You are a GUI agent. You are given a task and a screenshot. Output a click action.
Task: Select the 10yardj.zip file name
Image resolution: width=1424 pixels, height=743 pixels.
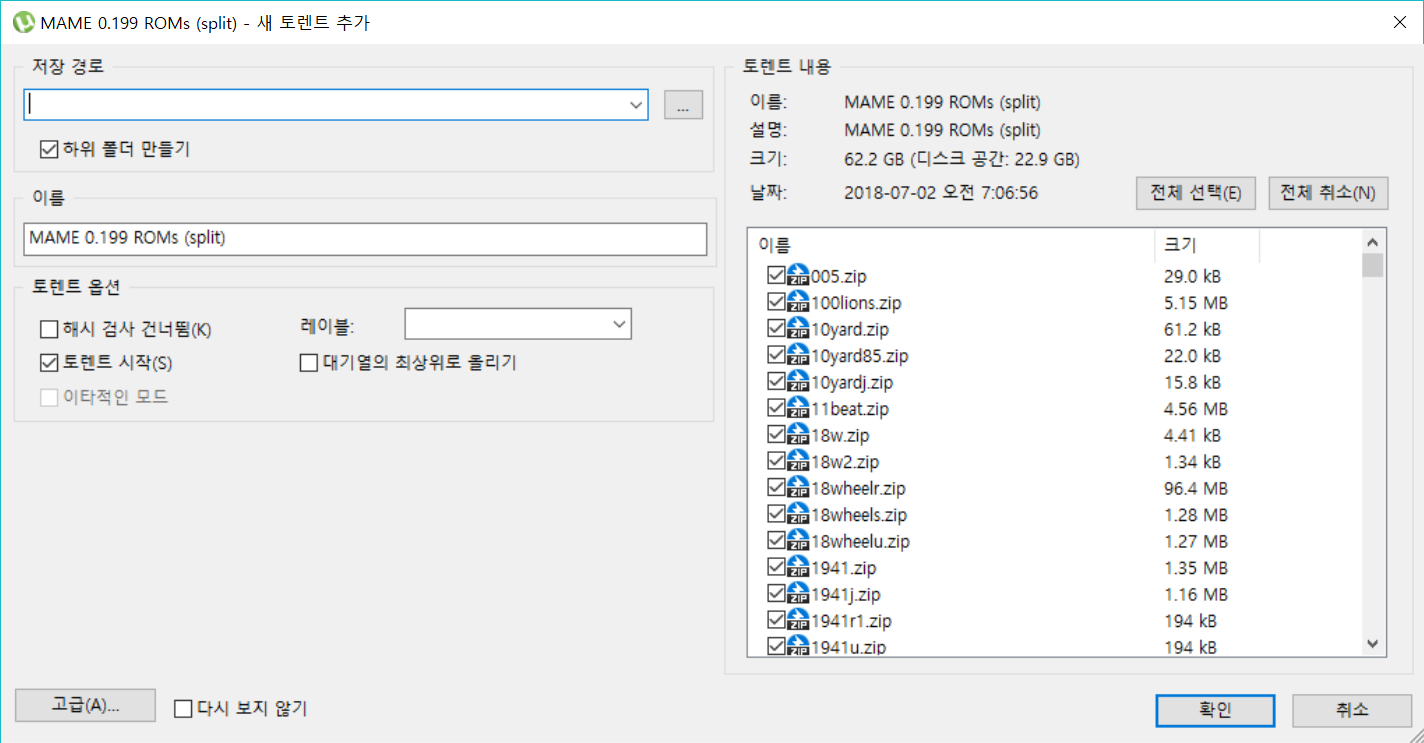(852, 383)
